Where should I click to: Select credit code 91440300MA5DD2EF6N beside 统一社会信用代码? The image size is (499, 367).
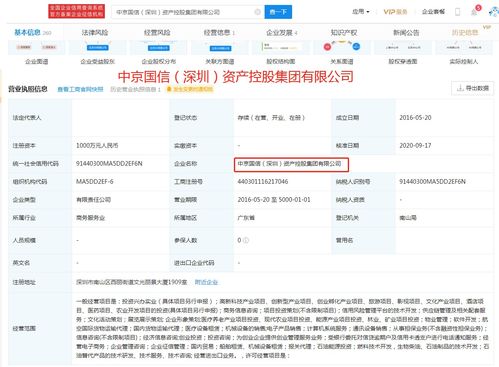point(109,163)
